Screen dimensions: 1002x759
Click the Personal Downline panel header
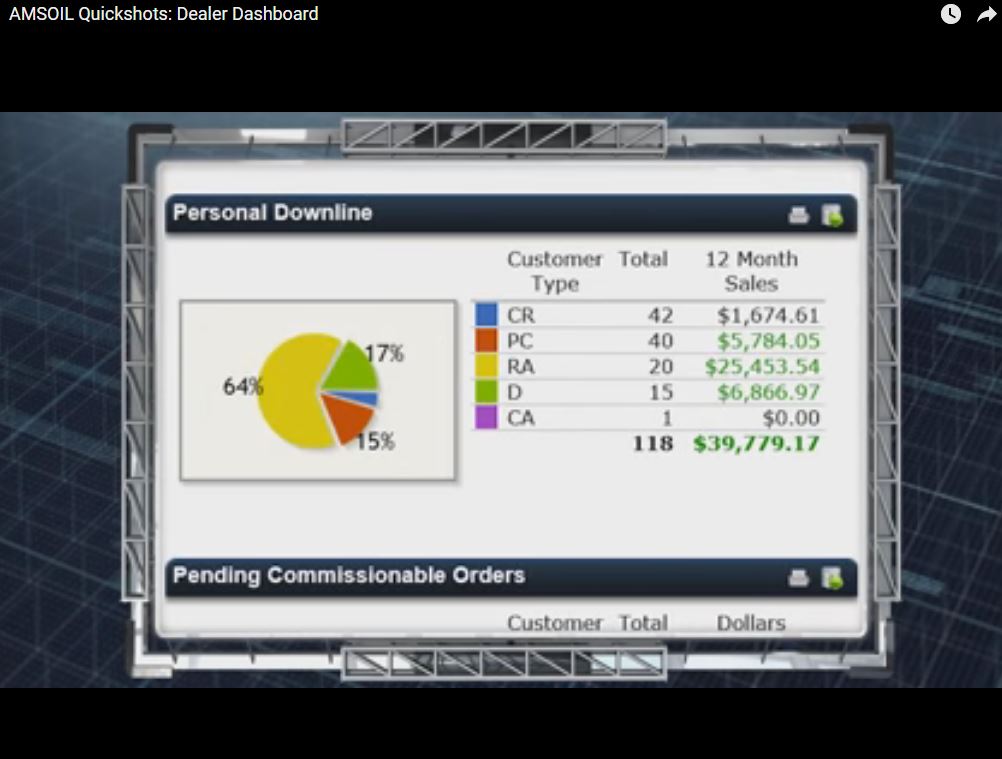(511, 213)
